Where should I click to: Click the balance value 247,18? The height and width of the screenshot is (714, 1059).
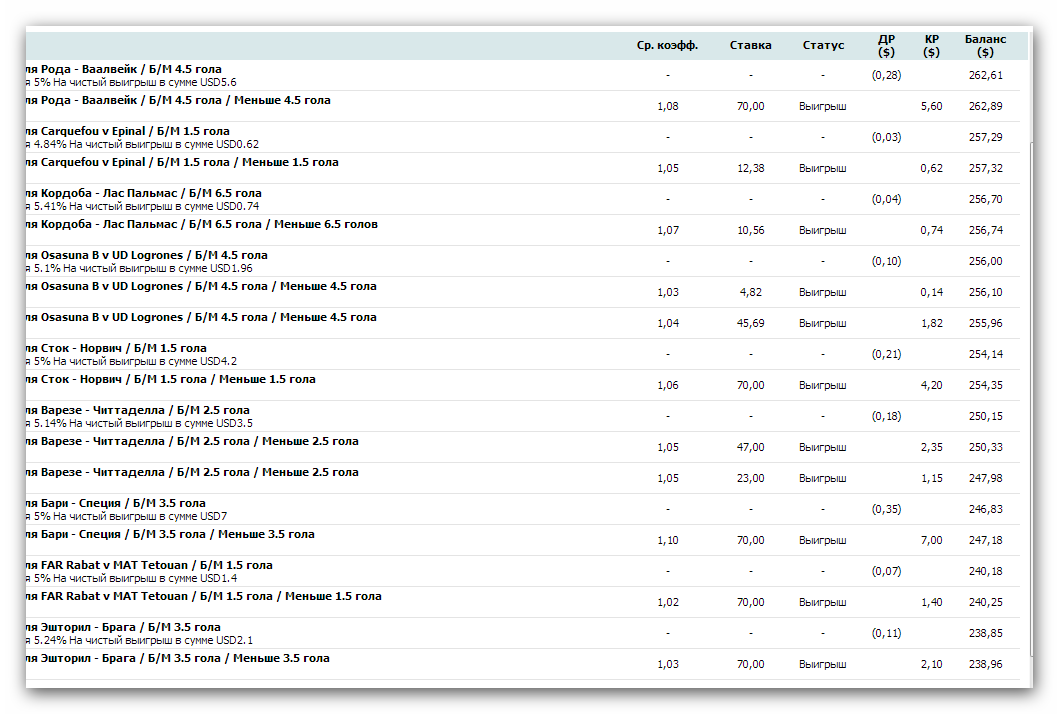[985, 540]
